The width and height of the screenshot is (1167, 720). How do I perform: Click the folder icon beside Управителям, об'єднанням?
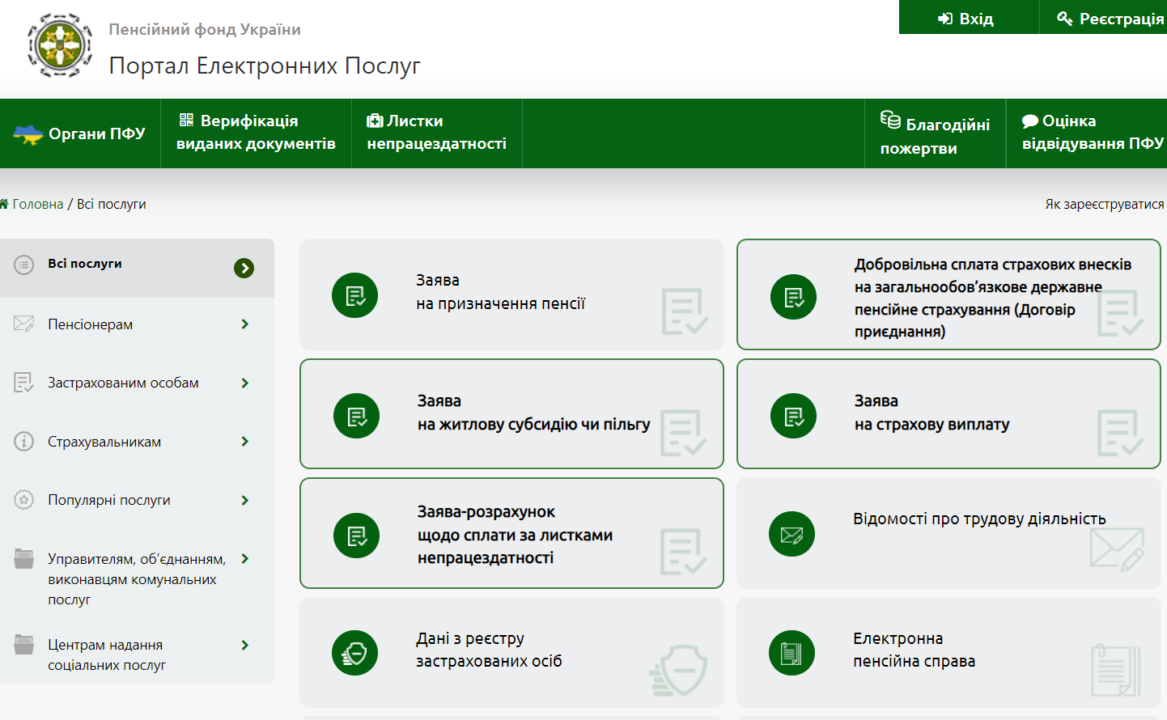[x=24, y=558]
